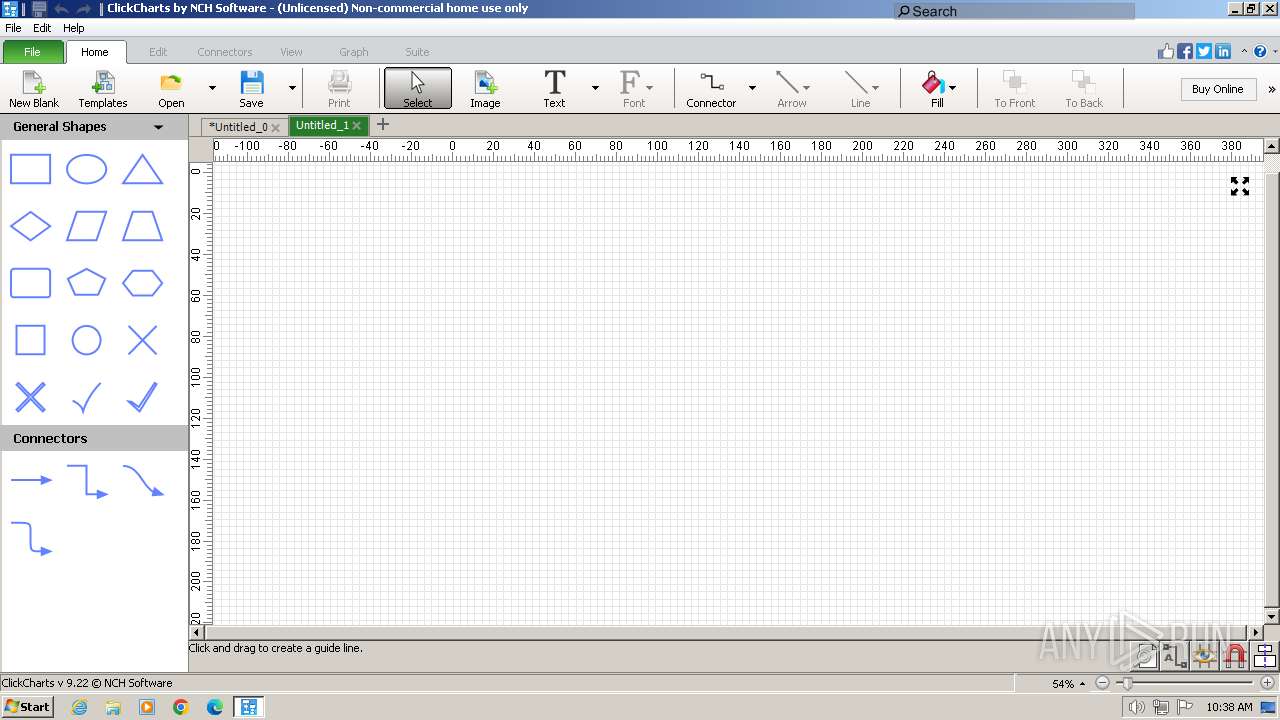Switch to the green File ribbon tab
The height and width of the screenshot is (720, 1280).
(x=32, y=52)
